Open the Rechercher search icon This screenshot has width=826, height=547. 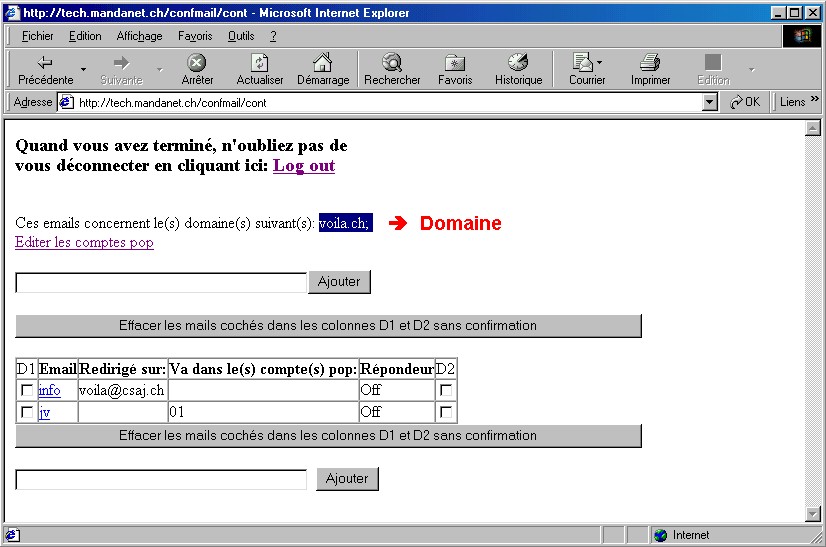391,63
